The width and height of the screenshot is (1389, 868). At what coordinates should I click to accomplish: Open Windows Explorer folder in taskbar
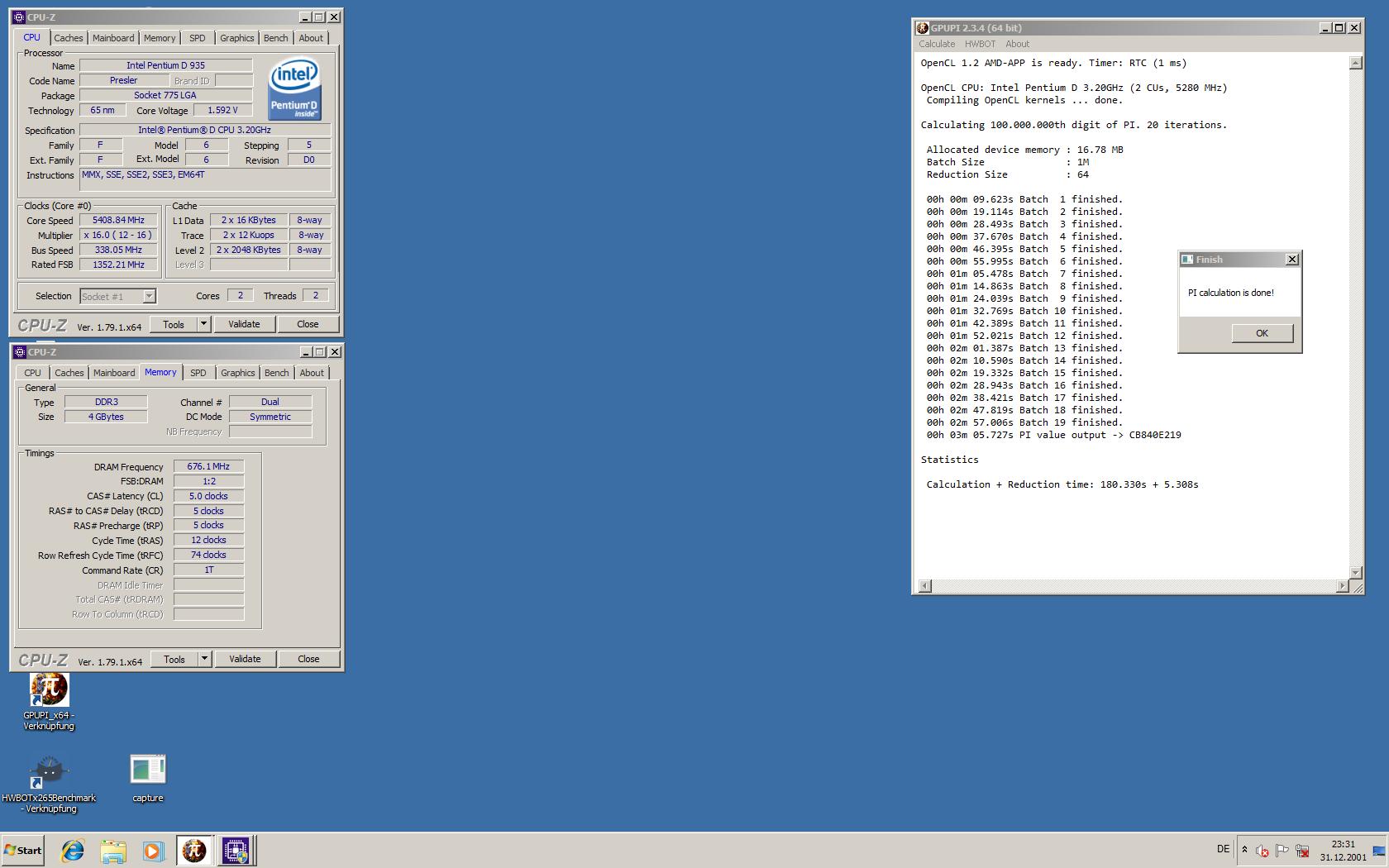(x=113, y=850)
